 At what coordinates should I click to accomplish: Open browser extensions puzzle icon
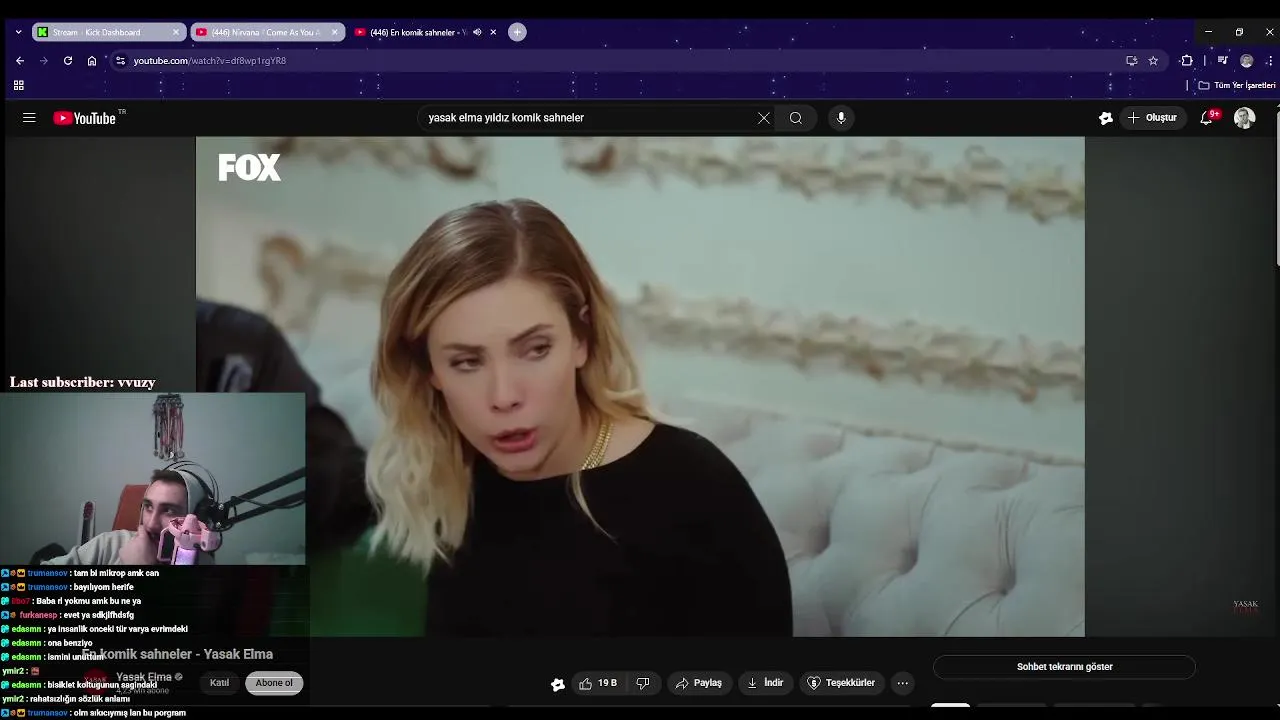1187,61
